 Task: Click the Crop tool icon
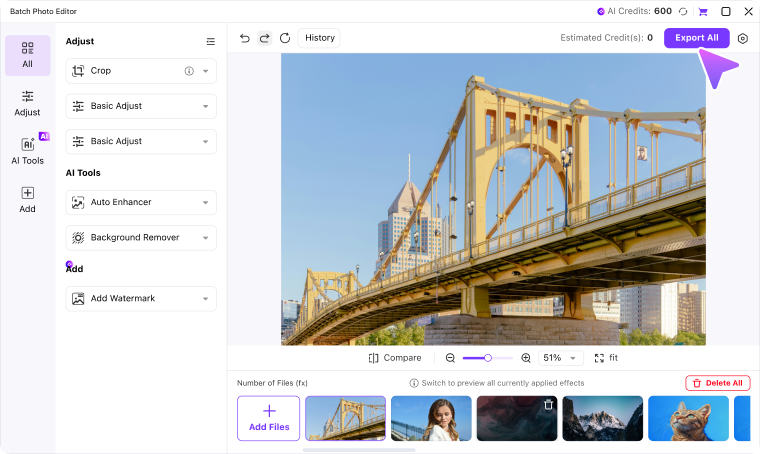[x=78, y=71]
